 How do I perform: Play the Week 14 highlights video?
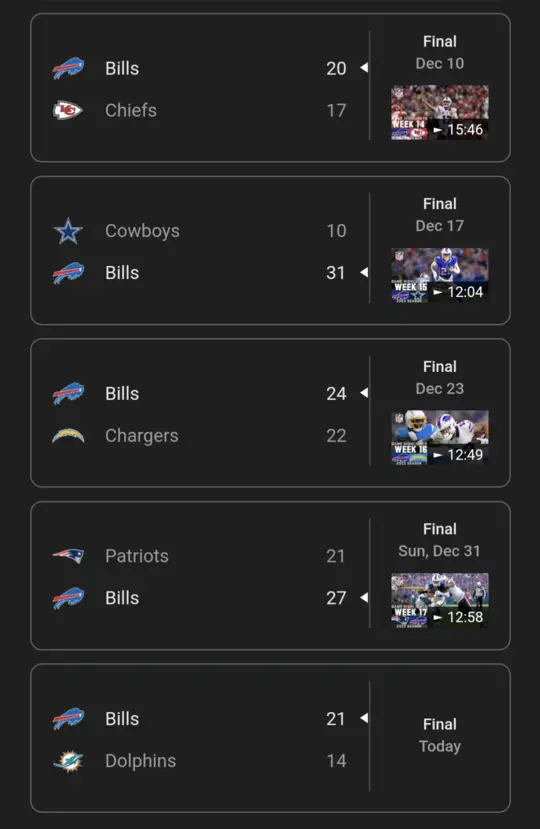point(440,113)
